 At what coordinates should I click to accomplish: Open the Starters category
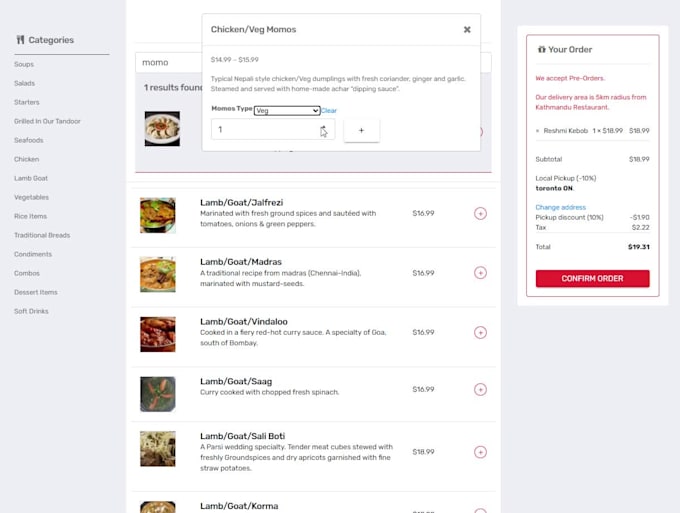pos(26,102)
